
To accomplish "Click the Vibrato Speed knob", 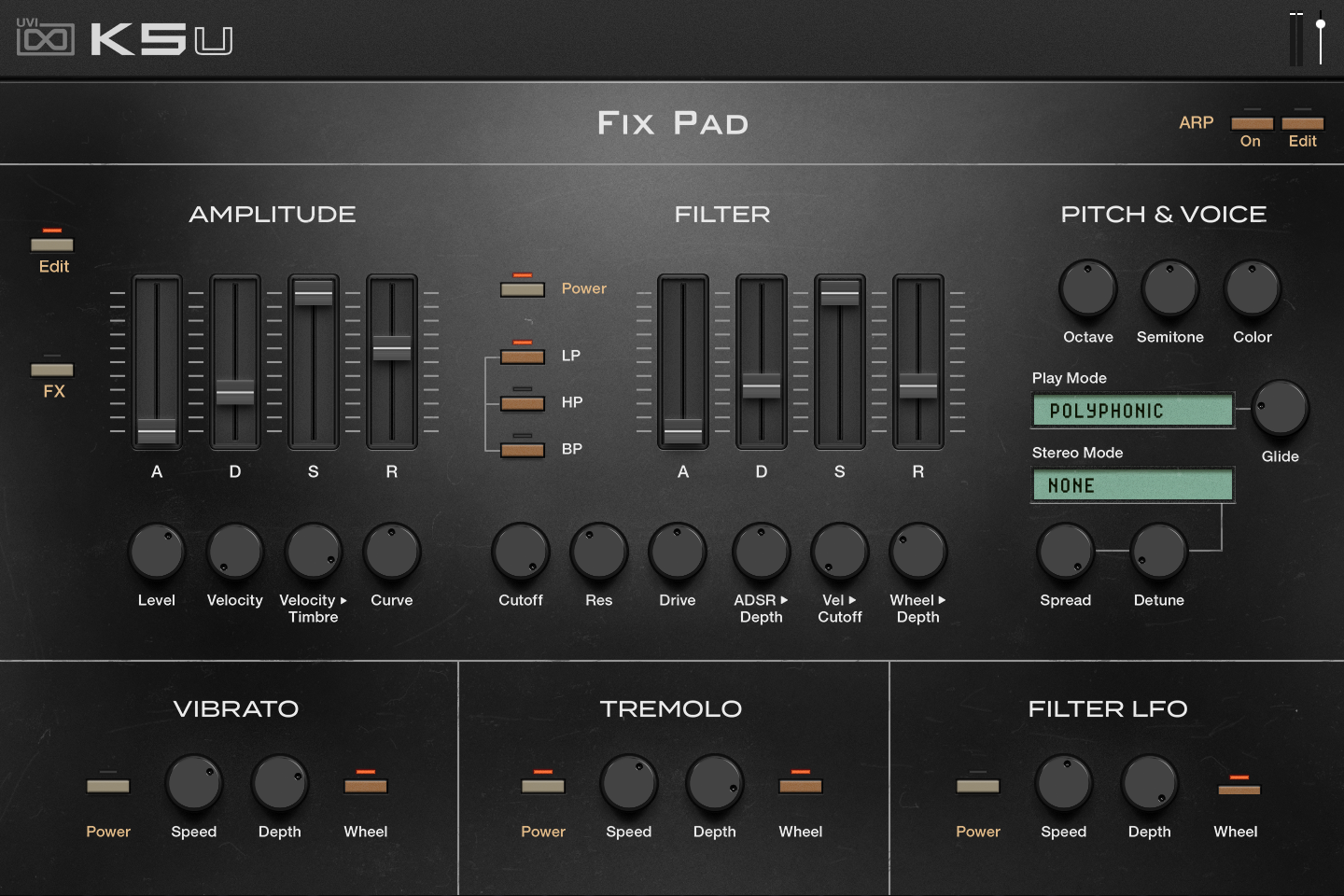I will [x=193, y=784].
